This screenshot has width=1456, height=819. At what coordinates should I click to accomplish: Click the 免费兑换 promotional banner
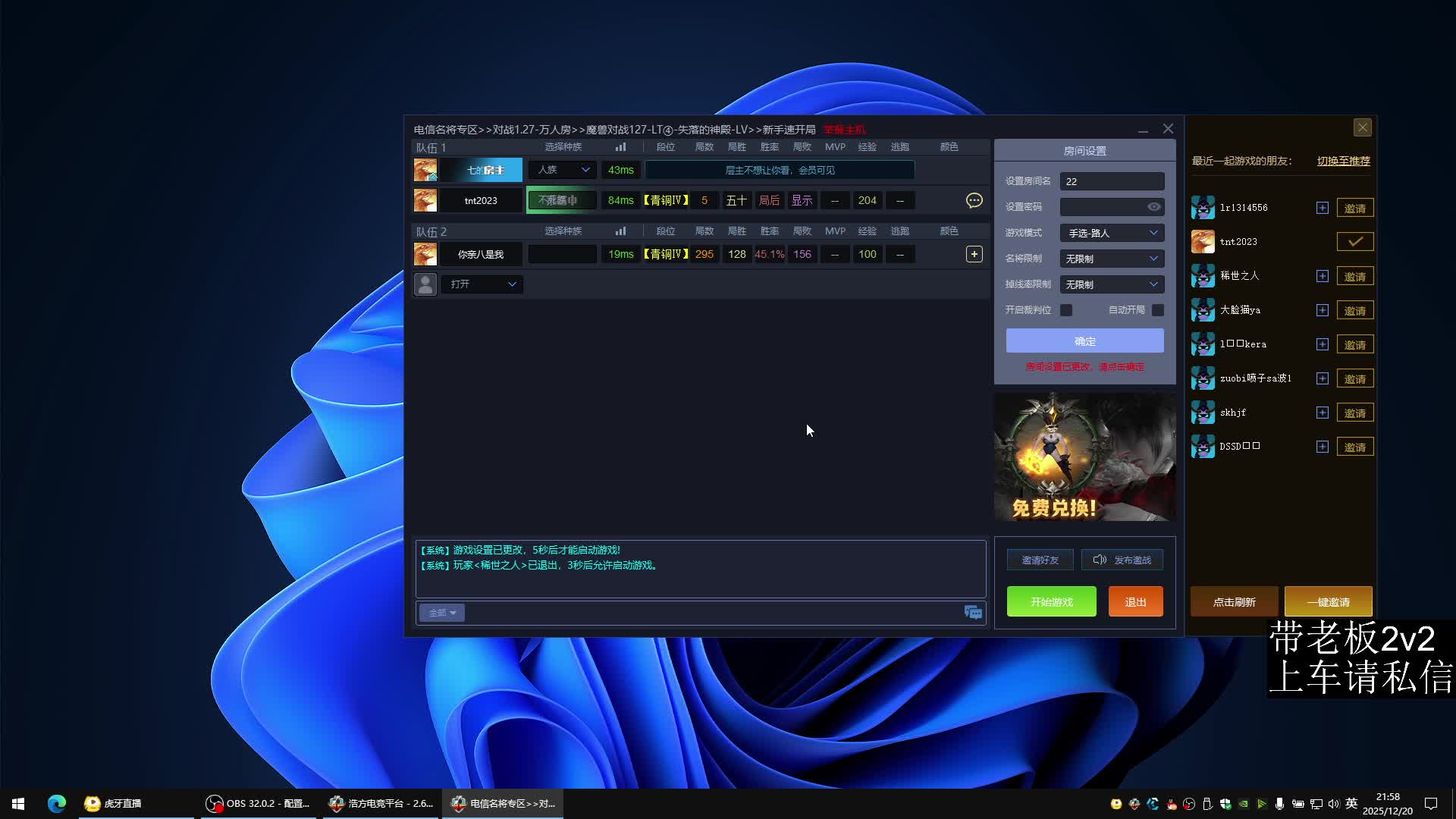click(x=1084, y=457)
